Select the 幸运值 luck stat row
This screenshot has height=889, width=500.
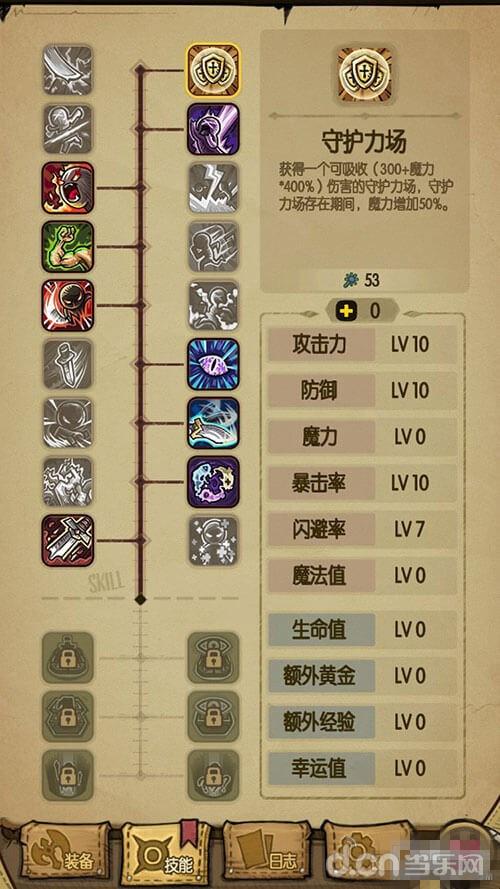(x=363, y=769)
